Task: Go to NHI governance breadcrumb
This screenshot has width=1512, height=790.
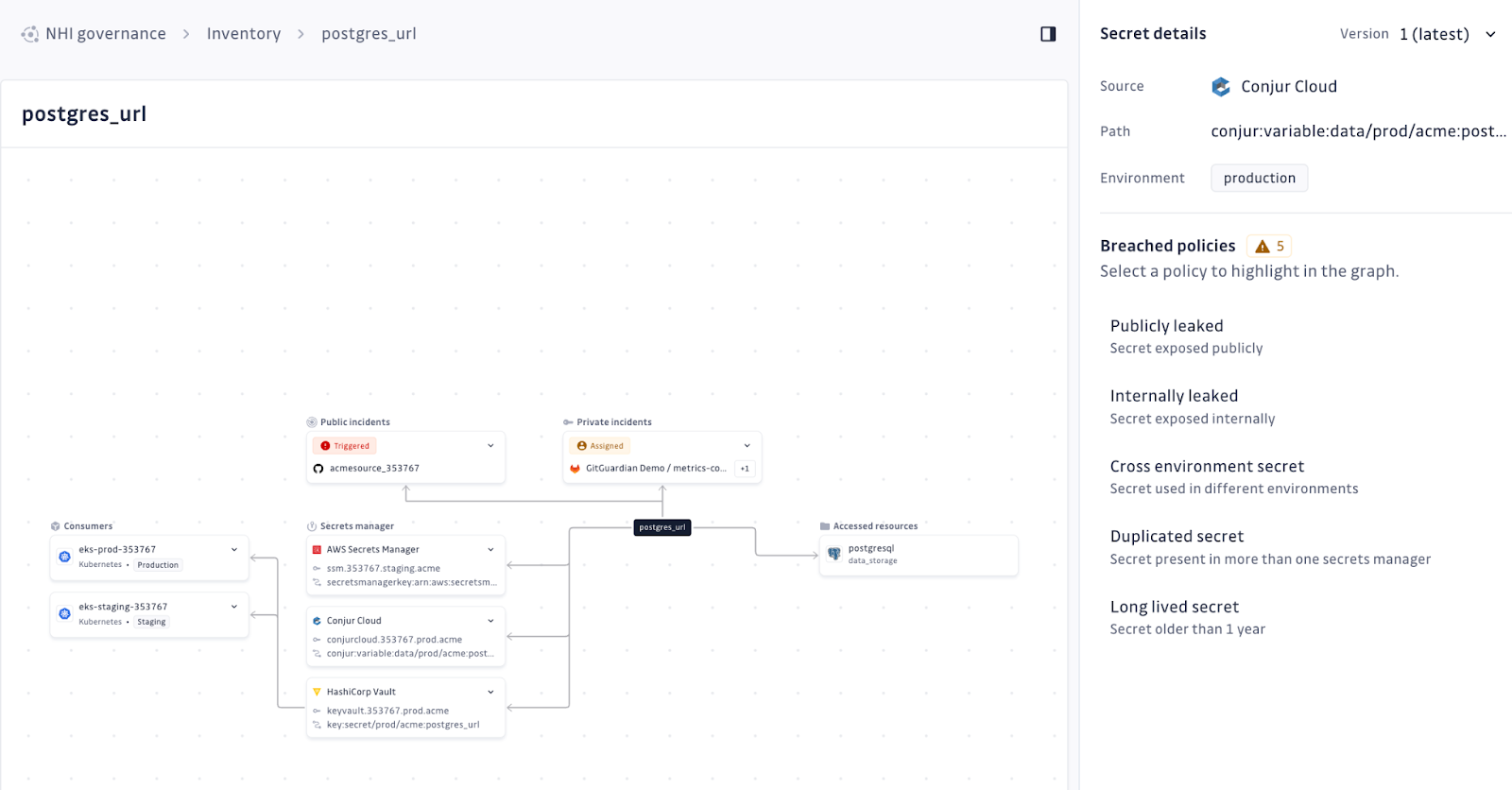Action: [x=106, y=34]
